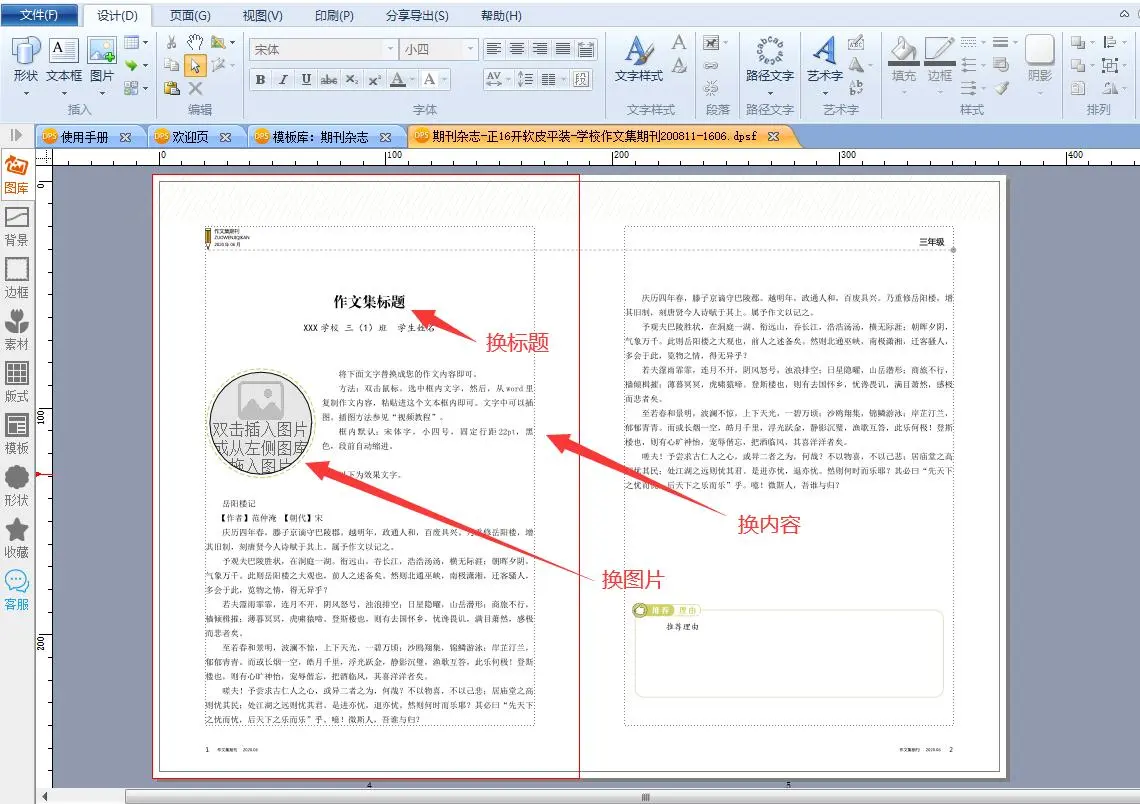The height and width of the screenshot is (804, 1140).
Task: Click the circular image placeholder on the page
Action: tap(261, 423)
